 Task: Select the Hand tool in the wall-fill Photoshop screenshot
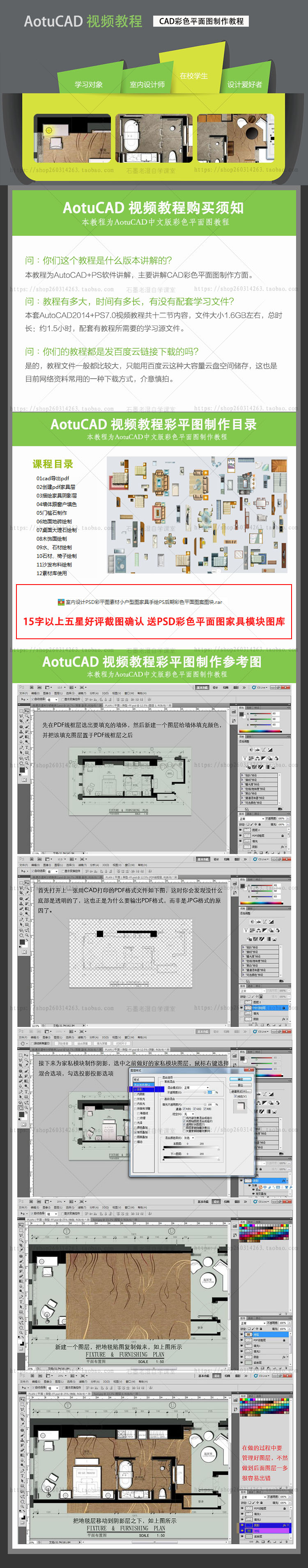click(21, 763)
